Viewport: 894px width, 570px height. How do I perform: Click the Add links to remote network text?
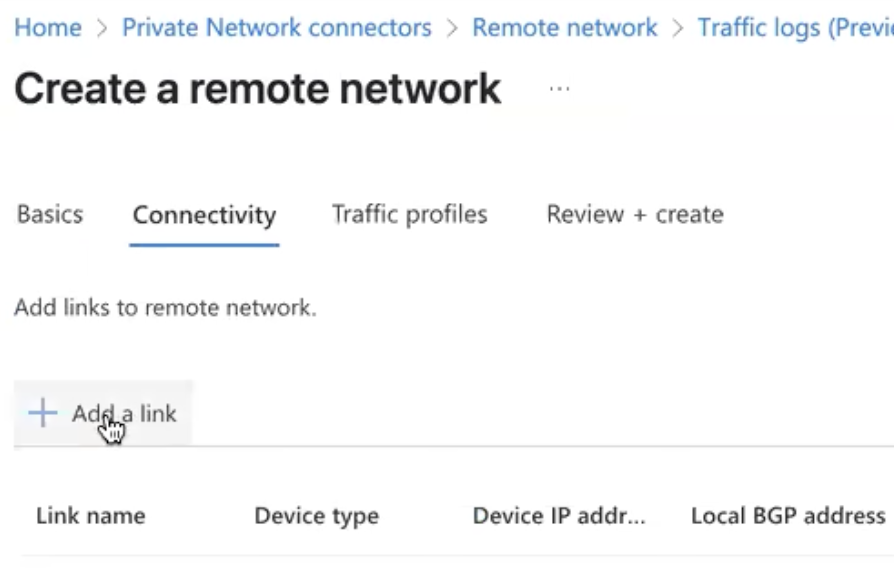165,308
